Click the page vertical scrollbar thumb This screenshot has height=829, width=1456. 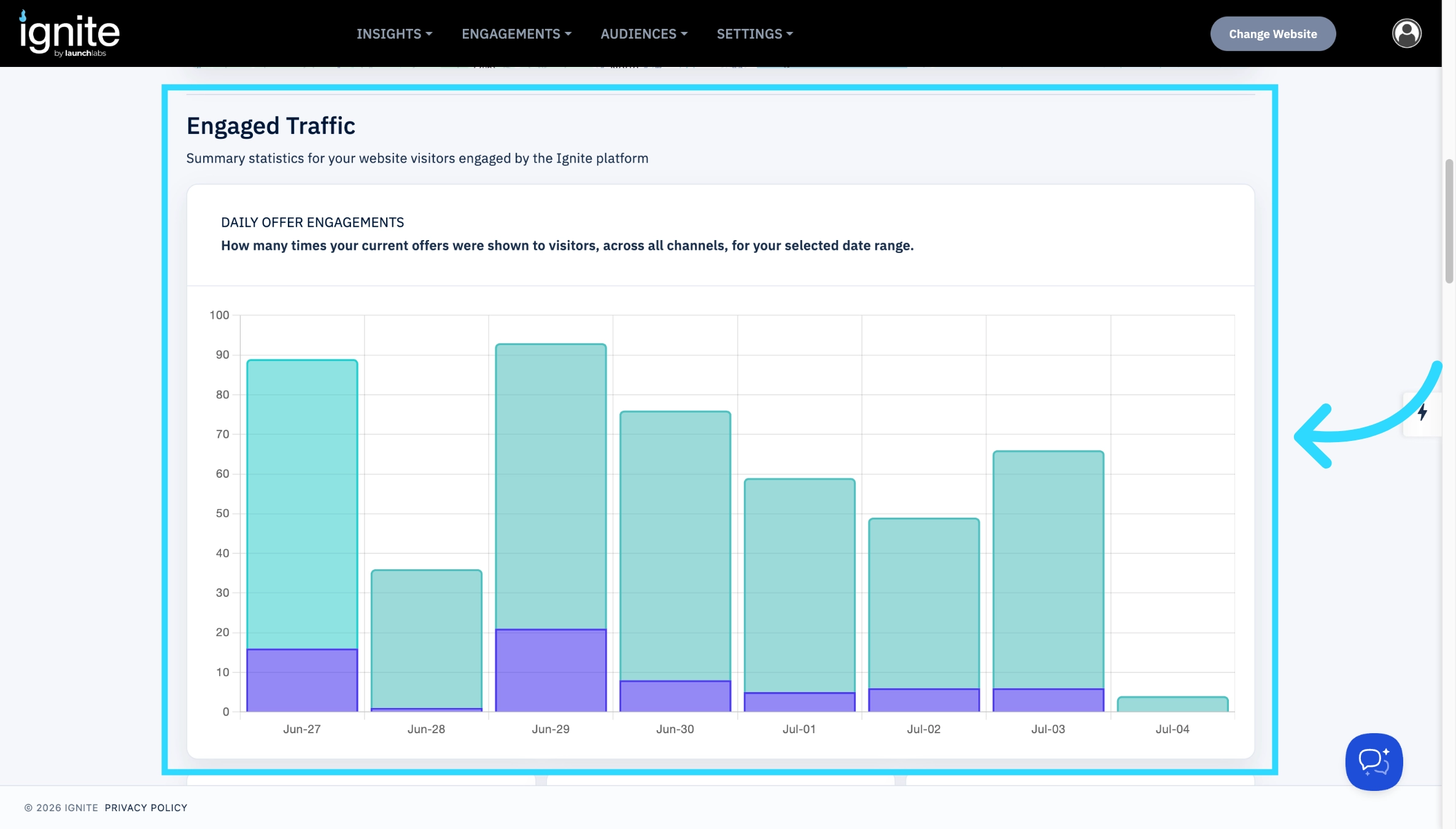1449,221
